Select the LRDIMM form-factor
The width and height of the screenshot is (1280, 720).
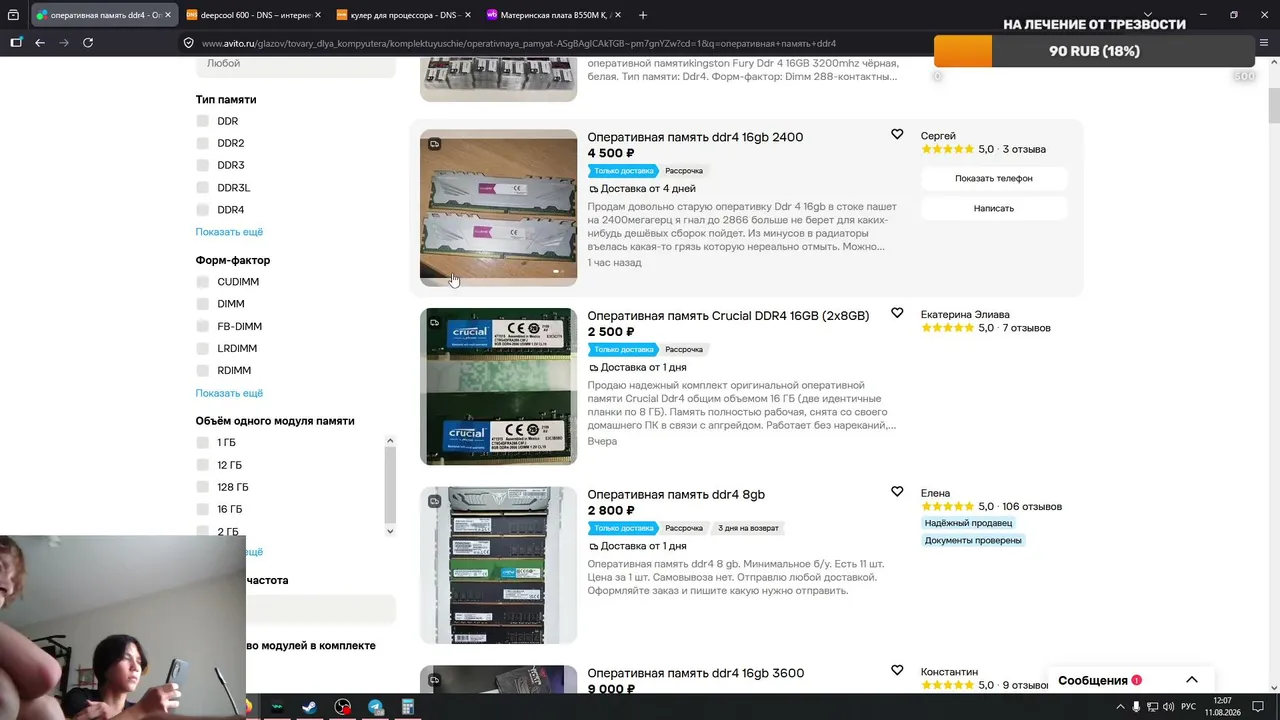[203, 349]
